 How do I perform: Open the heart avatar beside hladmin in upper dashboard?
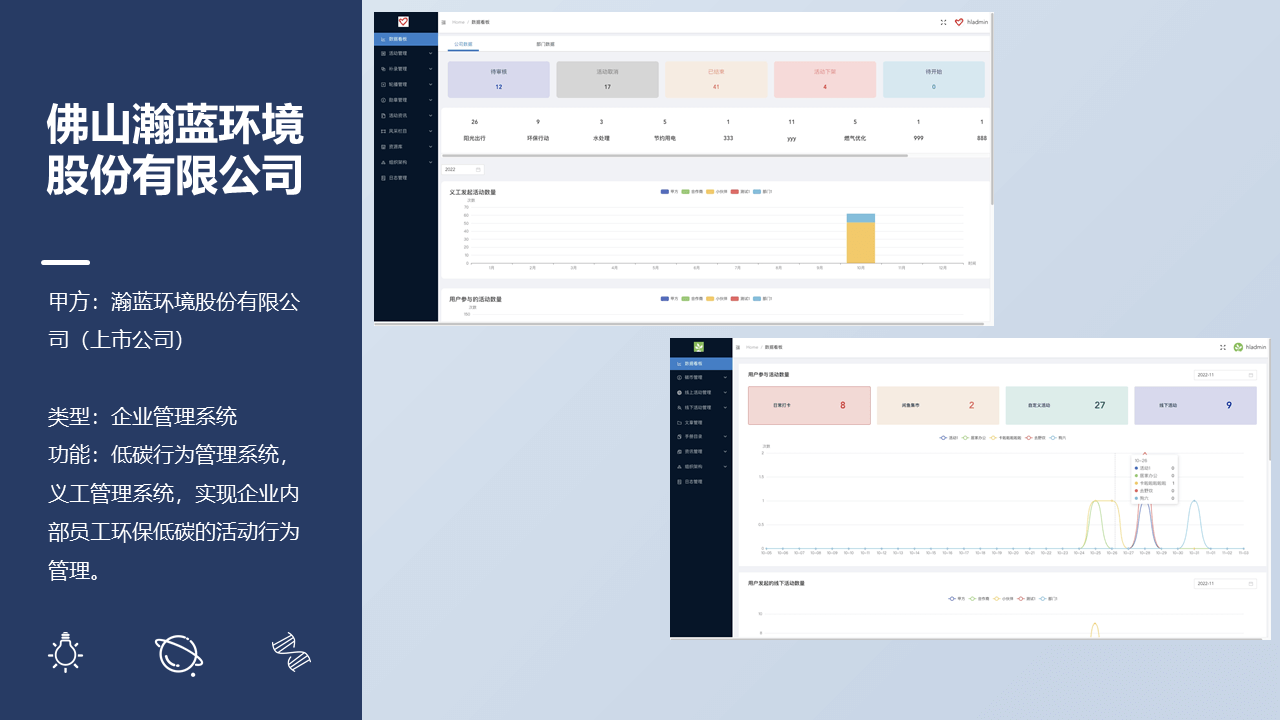(959, 22)
